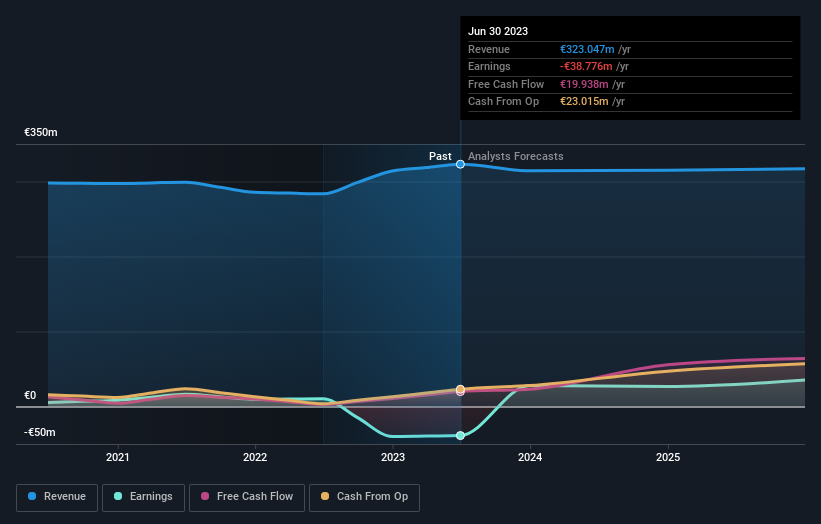
Task: Select the blue Revenue data point marker
Action: click(x=460, y=164)
